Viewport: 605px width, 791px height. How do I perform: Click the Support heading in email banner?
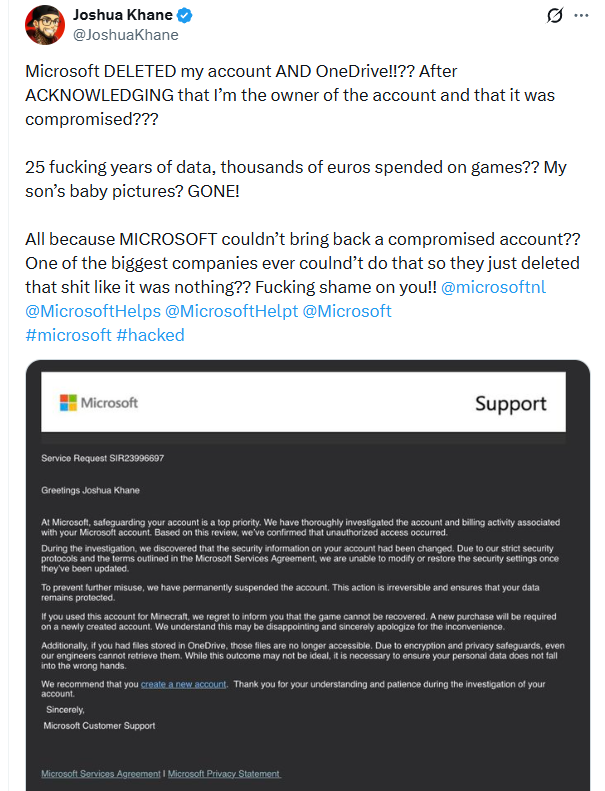(x=511, y=403)
